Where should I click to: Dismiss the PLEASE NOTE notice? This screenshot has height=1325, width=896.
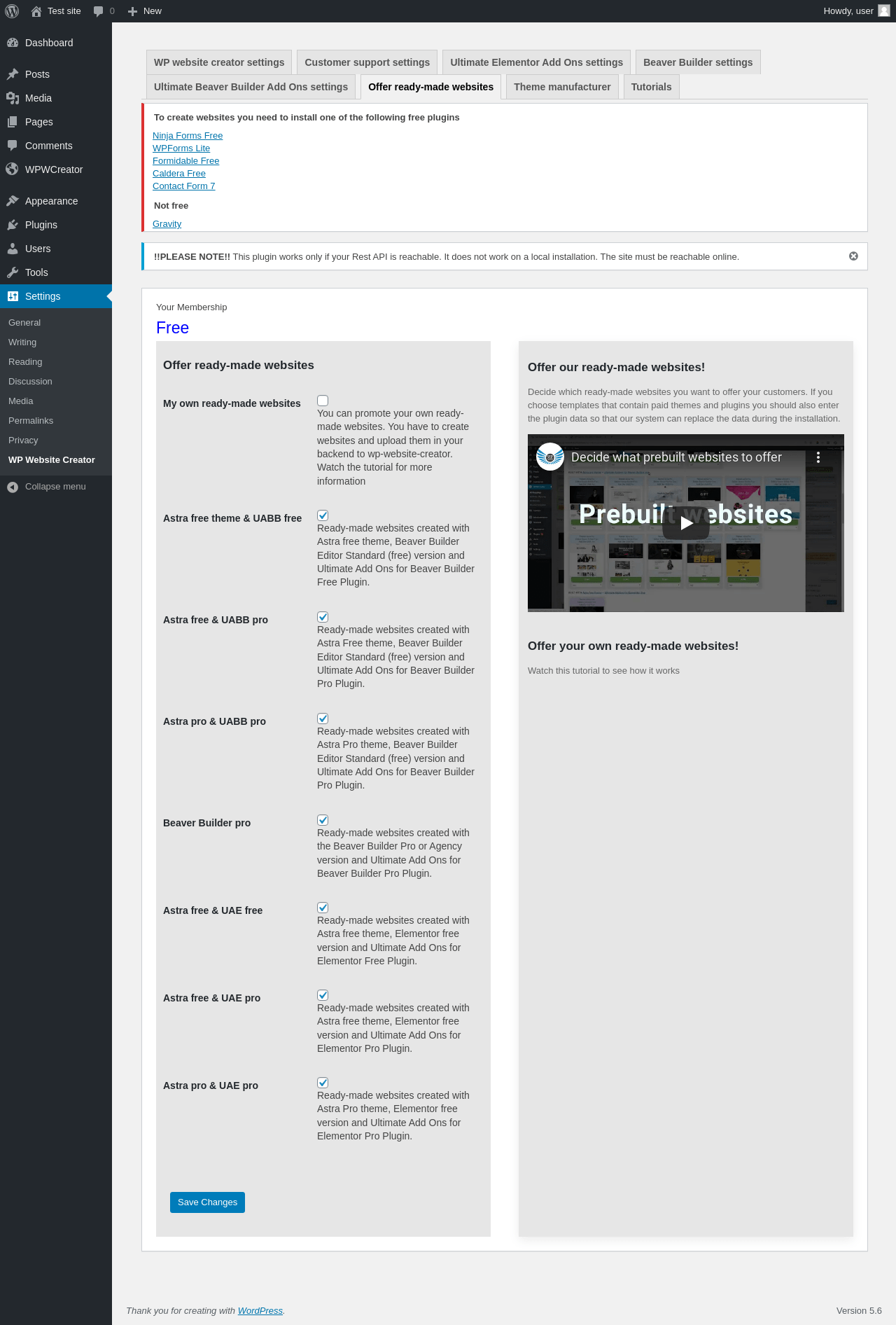coord(853,256)
